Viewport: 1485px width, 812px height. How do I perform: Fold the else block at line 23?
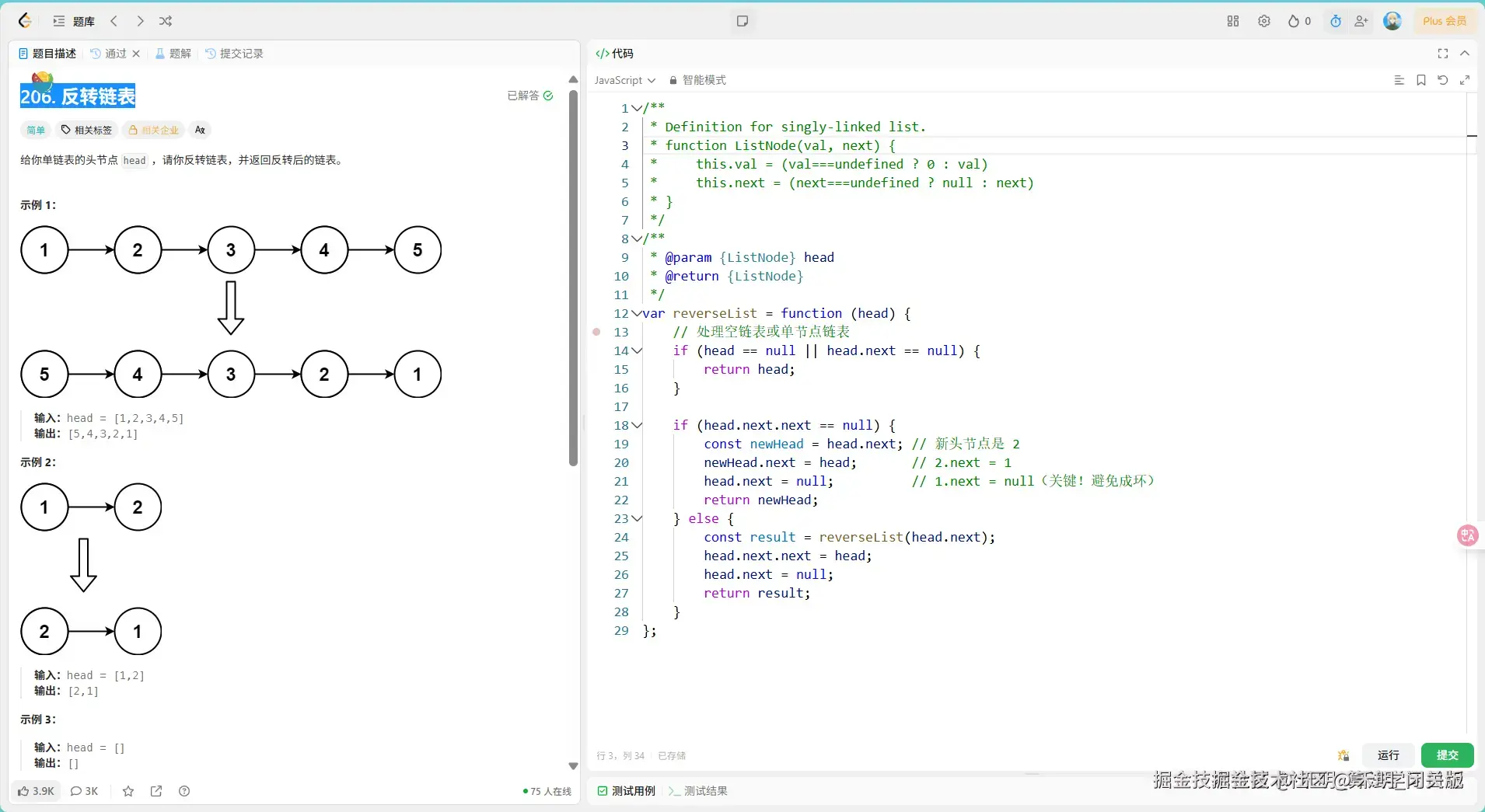point(637,518)
